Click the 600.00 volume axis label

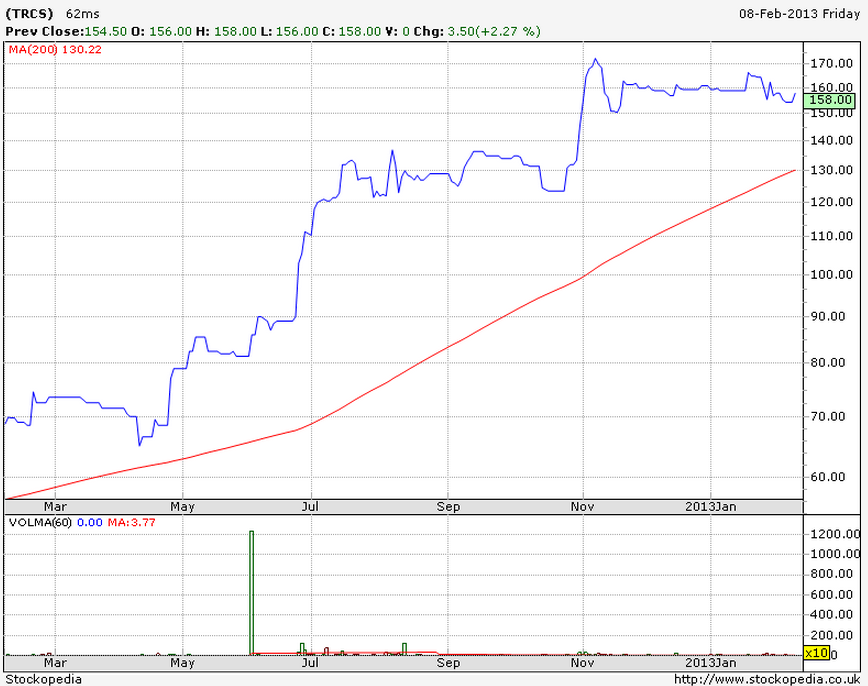click(831, 595)
